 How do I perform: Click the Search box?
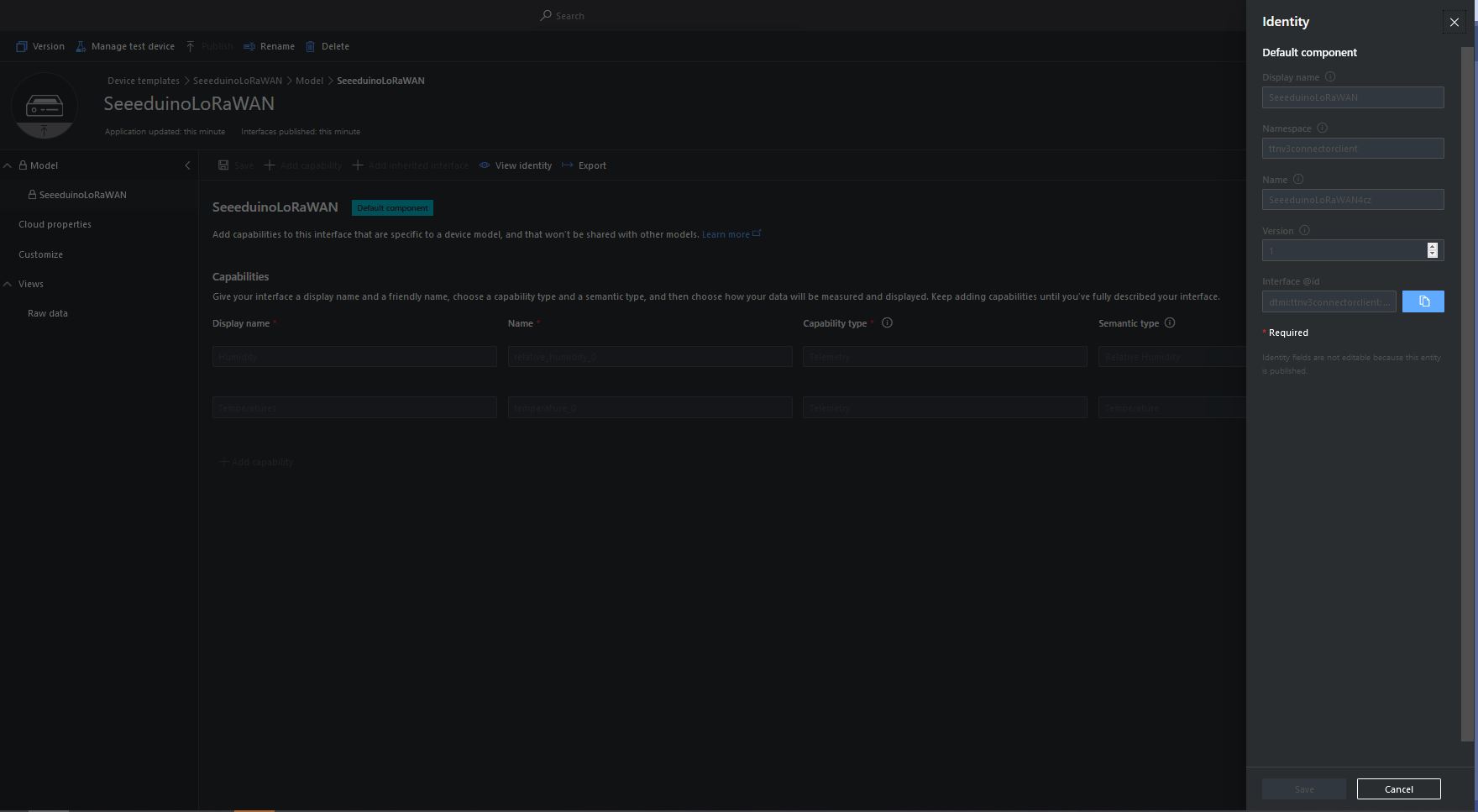point(570,16)
